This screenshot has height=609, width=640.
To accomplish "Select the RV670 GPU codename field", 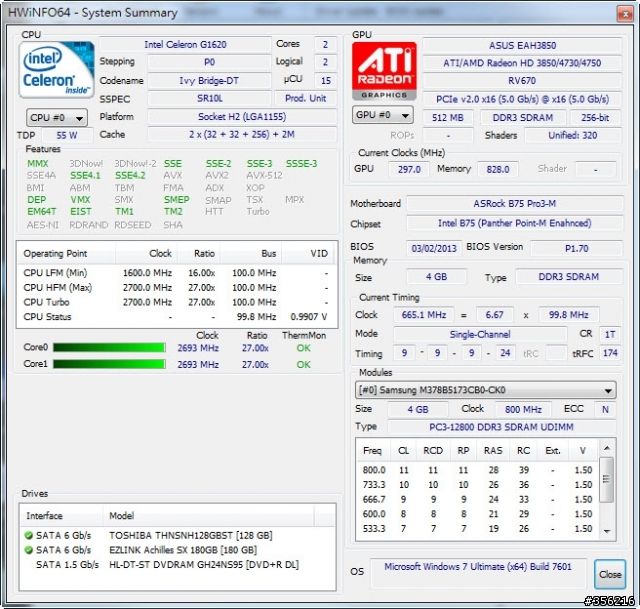I will (522, 80).
